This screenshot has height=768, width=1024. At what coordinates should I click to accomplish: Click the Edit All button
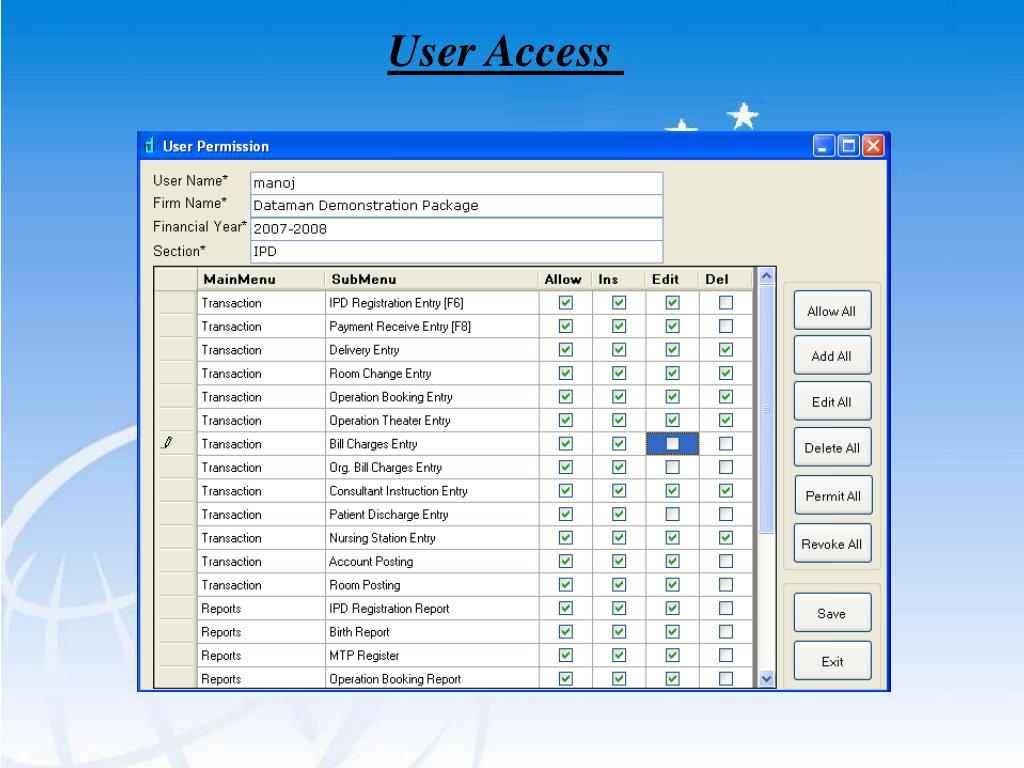pos(832,402)
